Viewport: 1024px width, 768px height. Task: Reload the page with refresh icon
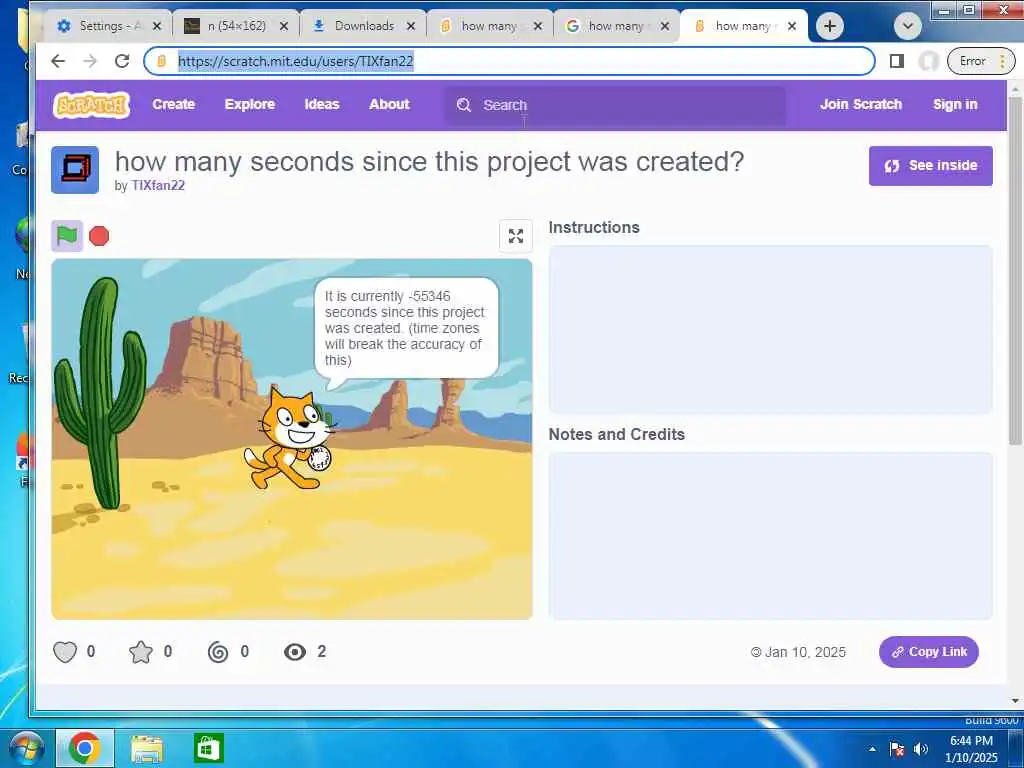(x=121, y=61)
